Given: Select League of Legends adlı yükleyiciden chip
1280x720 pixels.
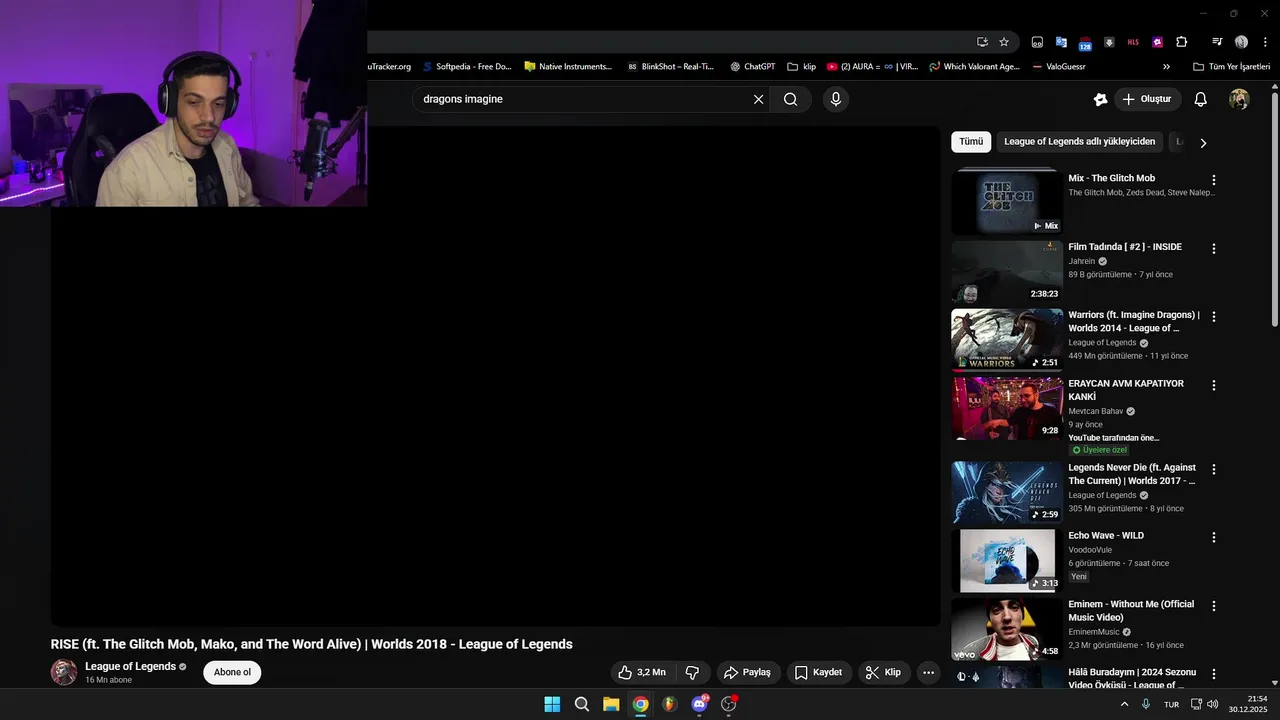Looking at the screenshot, I should pyautogui.click(x=1080, y=142).
